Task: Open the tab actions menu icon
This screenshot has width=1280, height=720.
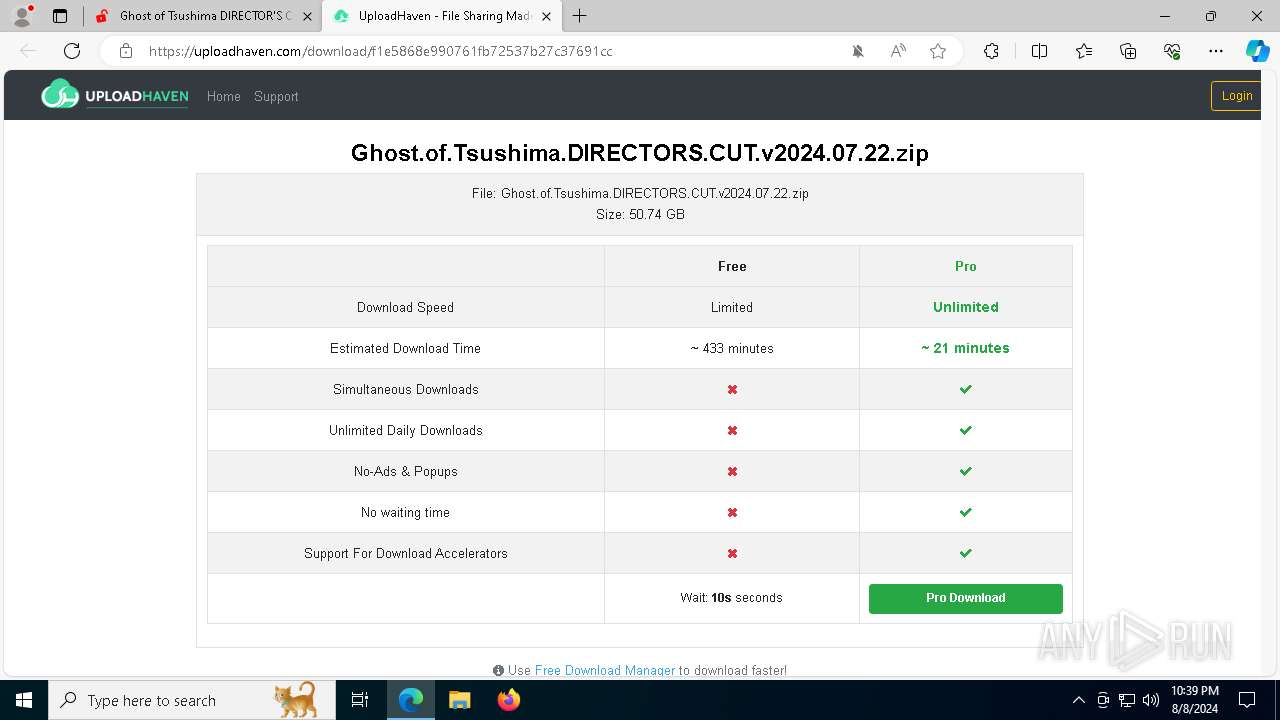Action: (60, 16)
